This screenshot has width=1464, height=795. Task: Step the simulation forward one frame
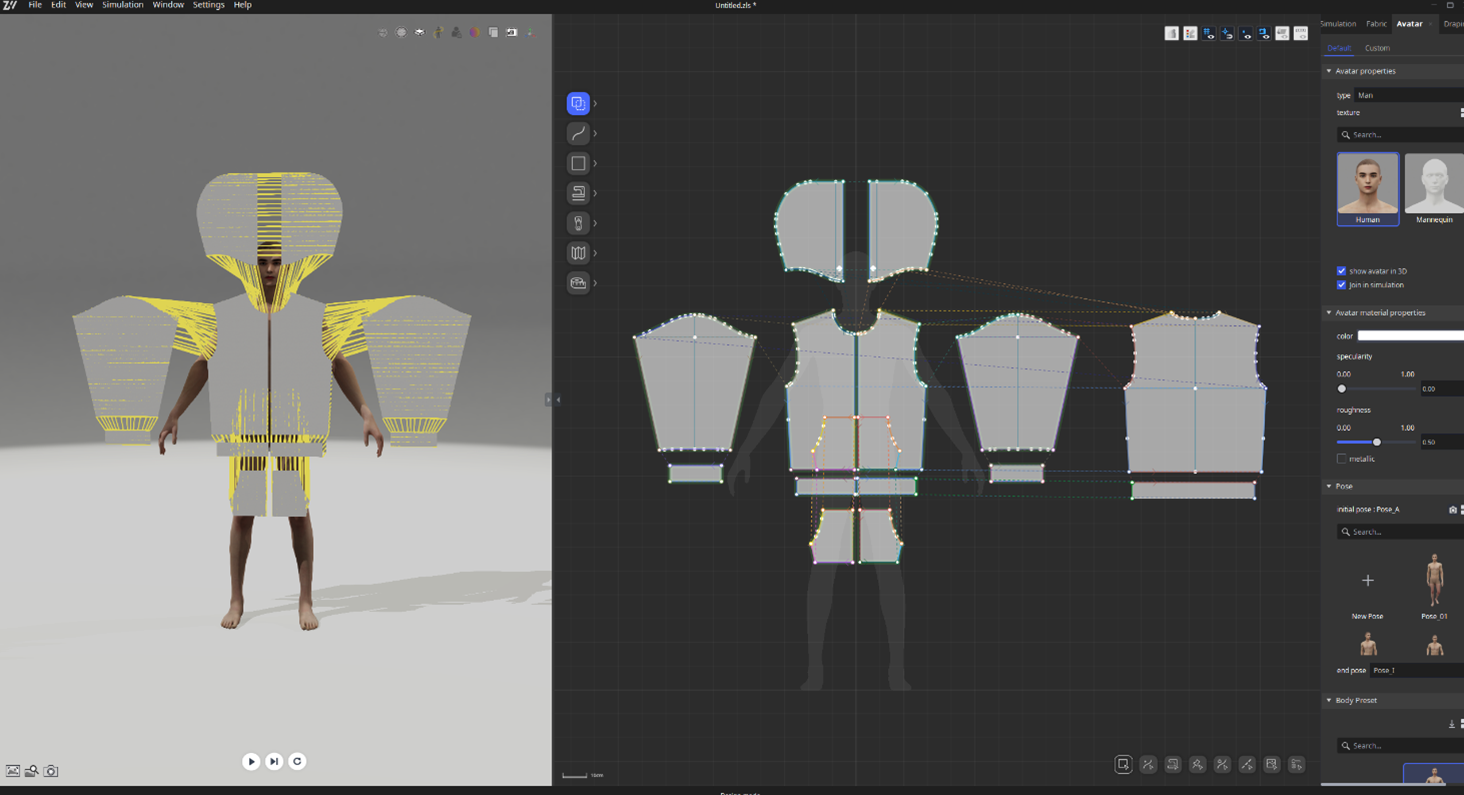coord(274,761)
